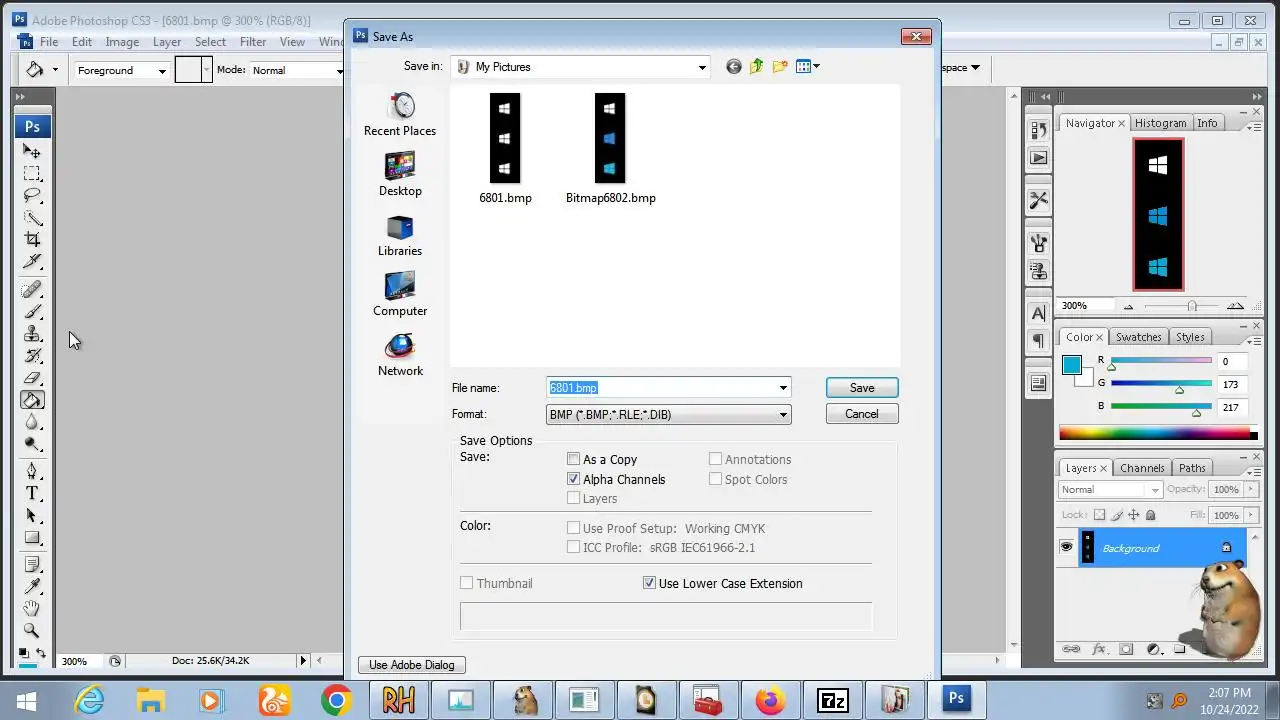Open Recent Places location
This screenshot has width=1280, height=720.
400,114
